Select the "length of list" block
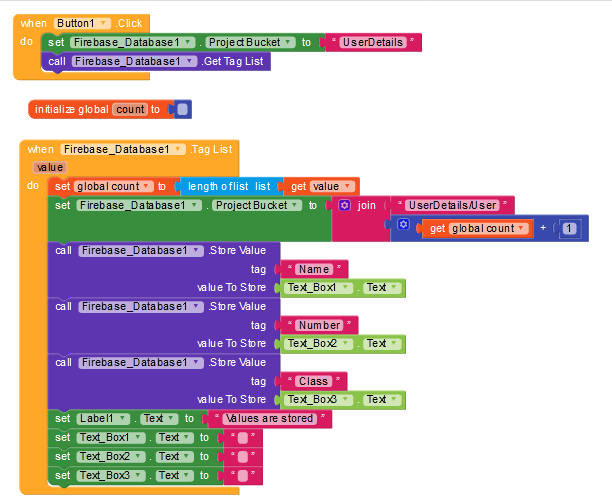 pos(229,187)
